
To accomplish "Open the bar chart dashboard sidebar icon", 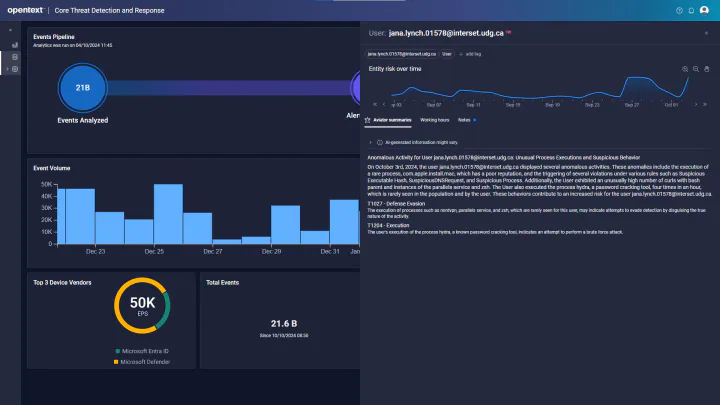I will [x=15, y=45].
